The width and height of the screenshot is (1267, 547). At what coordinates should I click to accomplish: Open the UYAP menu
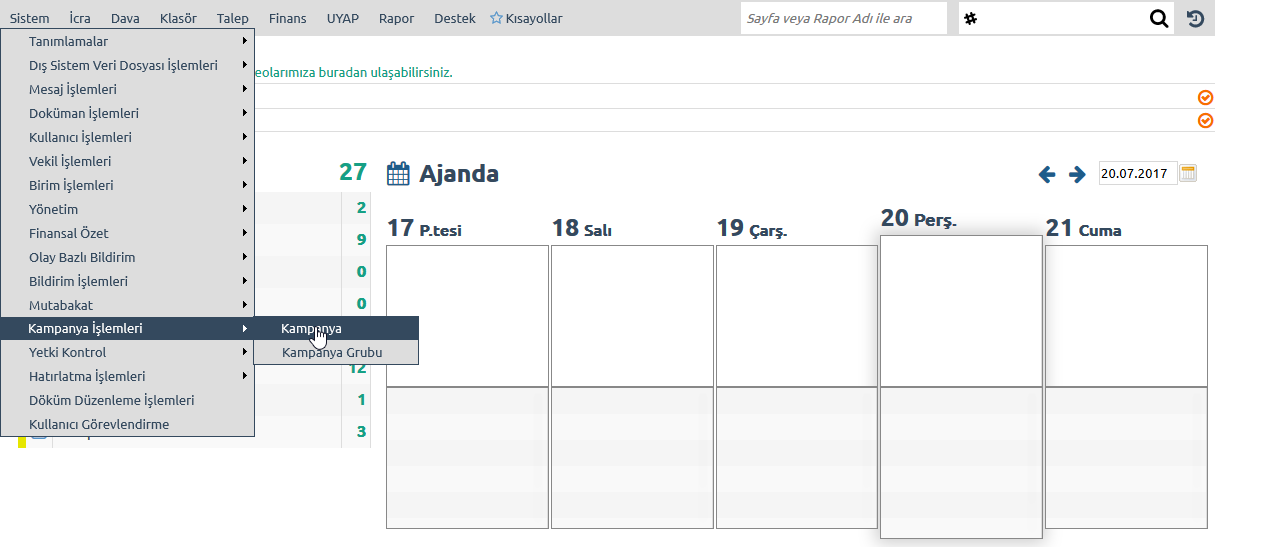(343, 18)
